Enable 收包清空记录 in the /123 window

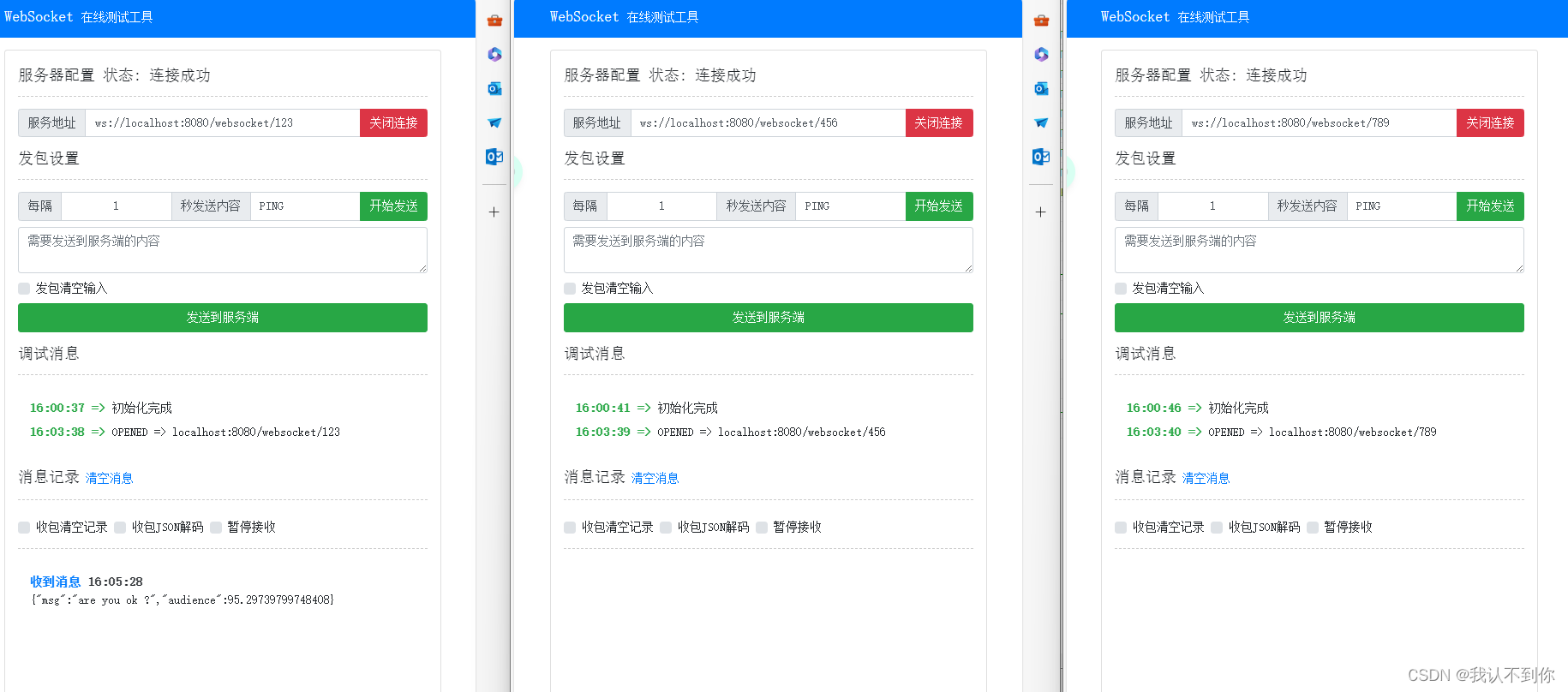pos(24,528)
